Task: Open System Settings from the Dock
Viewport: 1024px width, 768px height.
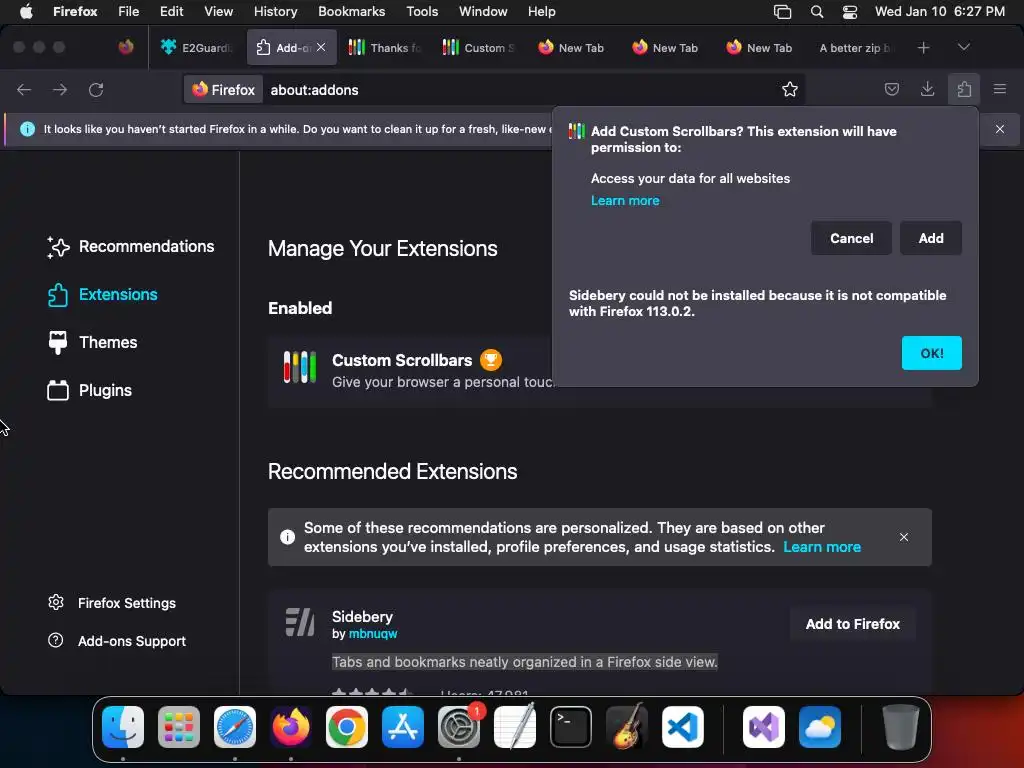Action: (459, 727)
